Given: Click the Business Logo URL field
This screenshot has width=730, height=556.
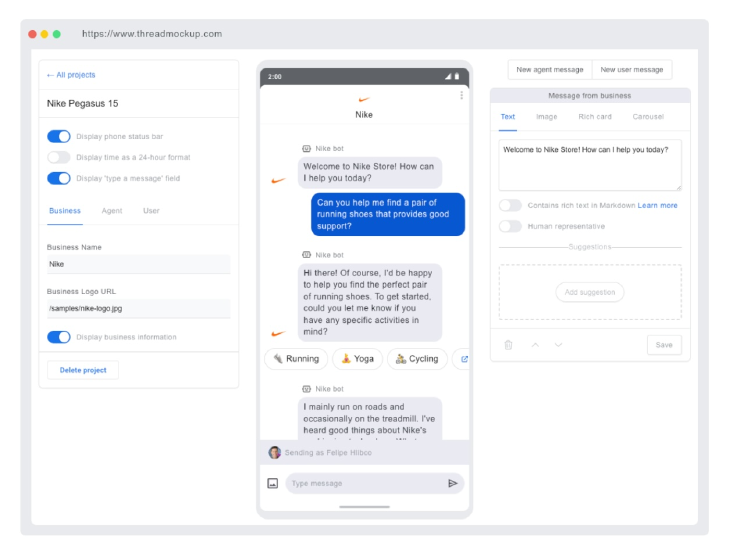Looking at the screenshot, I should coord(138,309).
